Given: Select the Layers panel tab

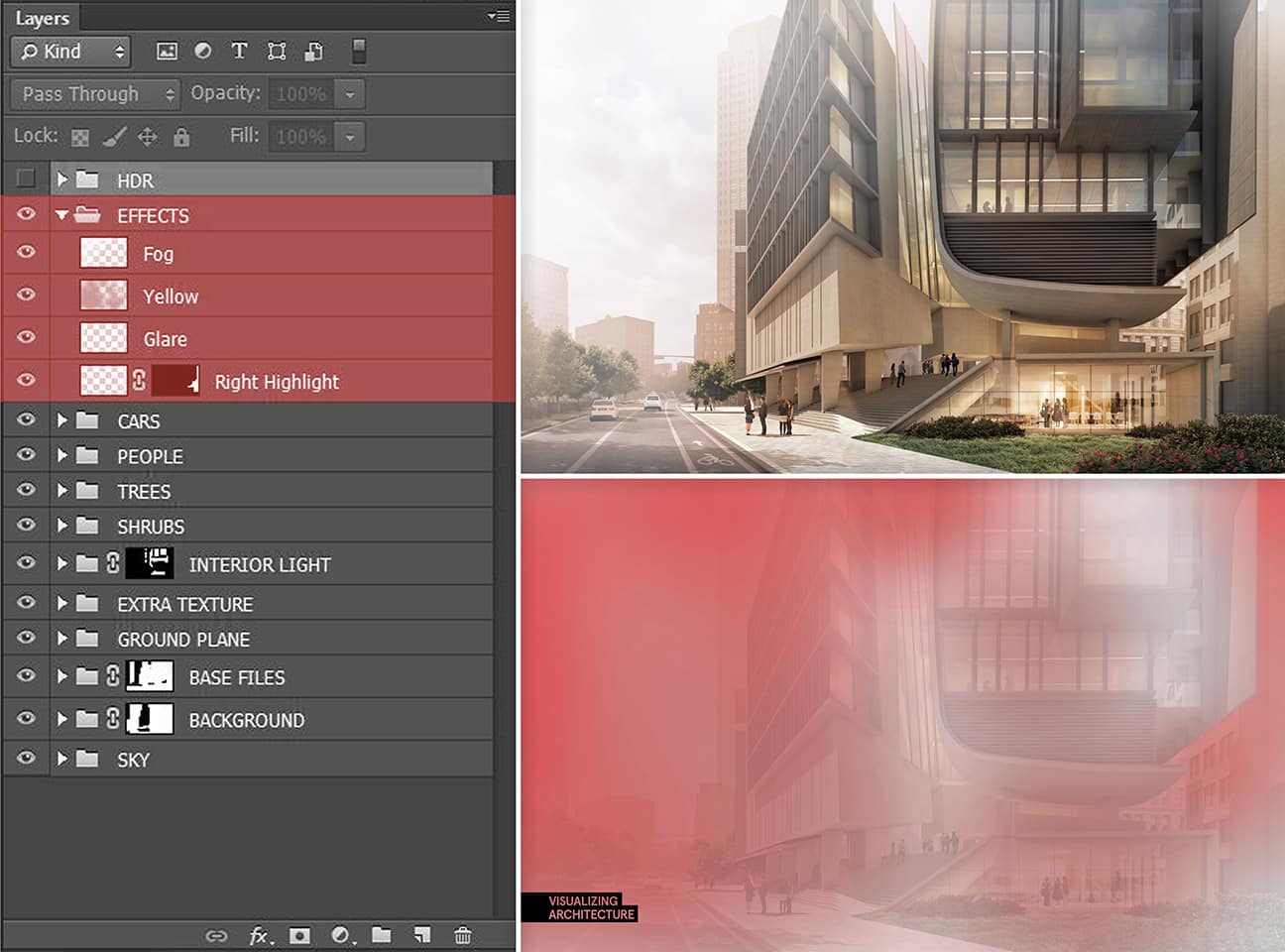Looking at the screenshot, I should [43, 18].
